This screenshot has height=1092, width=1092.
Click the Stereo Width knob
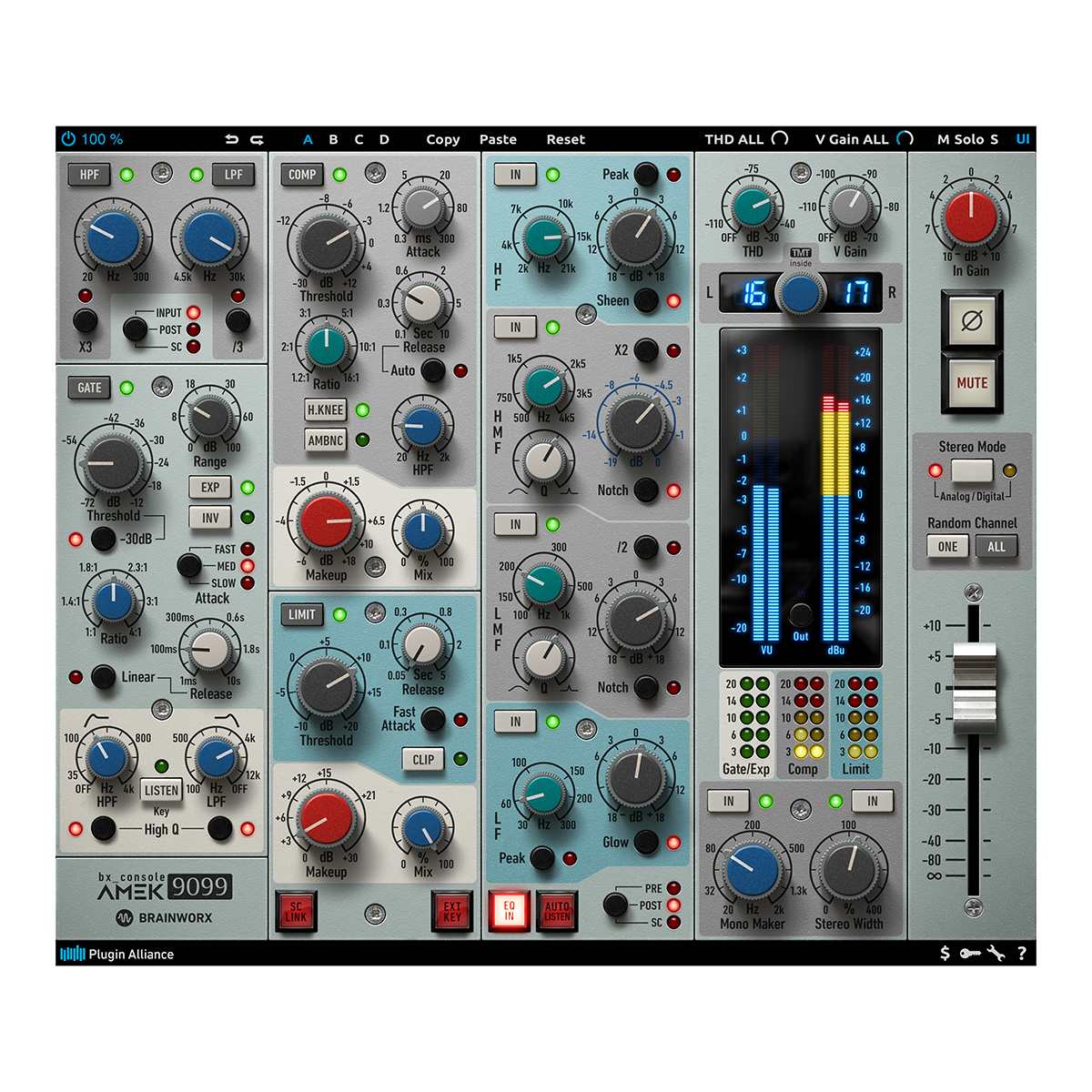click(x=848, y=871)
